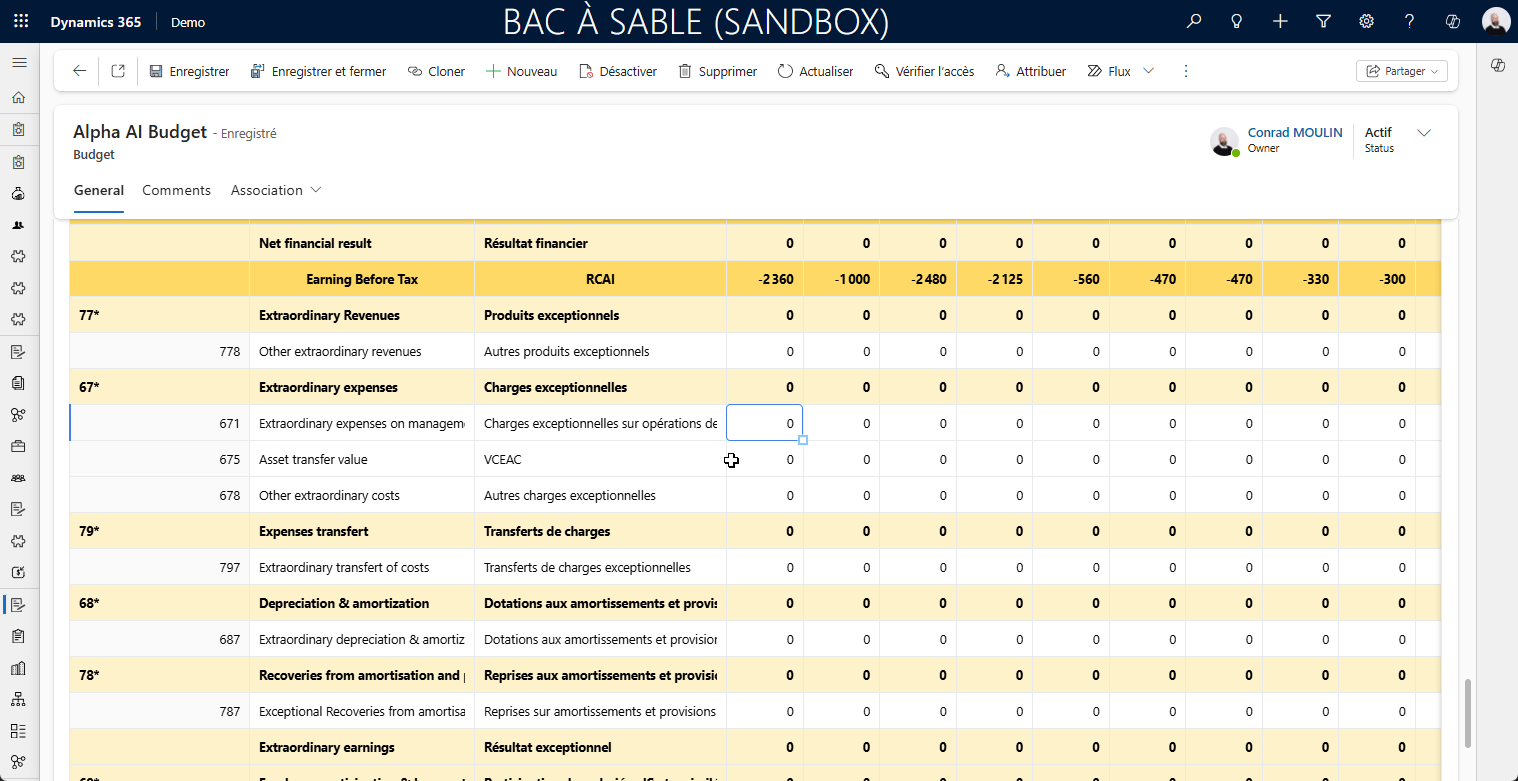Go back using the left arrow
The height and width of the screenshot is (781, 1518).
80,71
